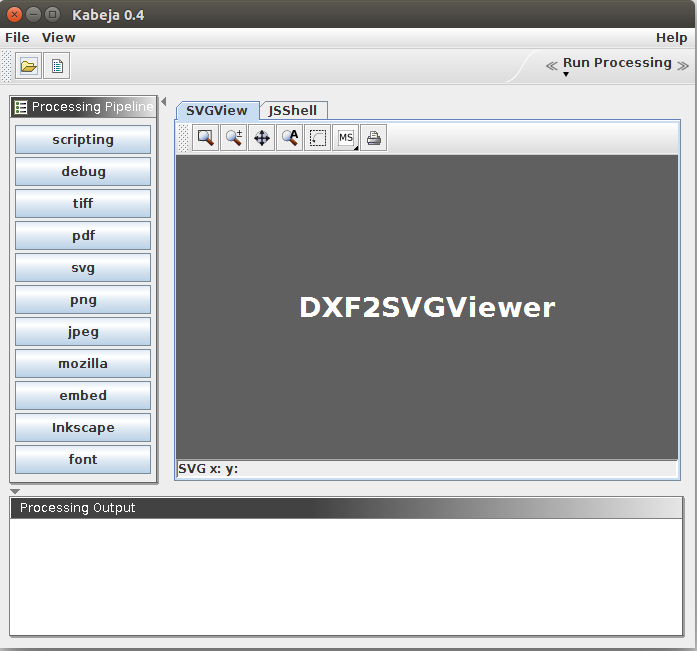Click the open file folder icon
The width and height of the screenshot is (697, 651).
coord(28,67)
